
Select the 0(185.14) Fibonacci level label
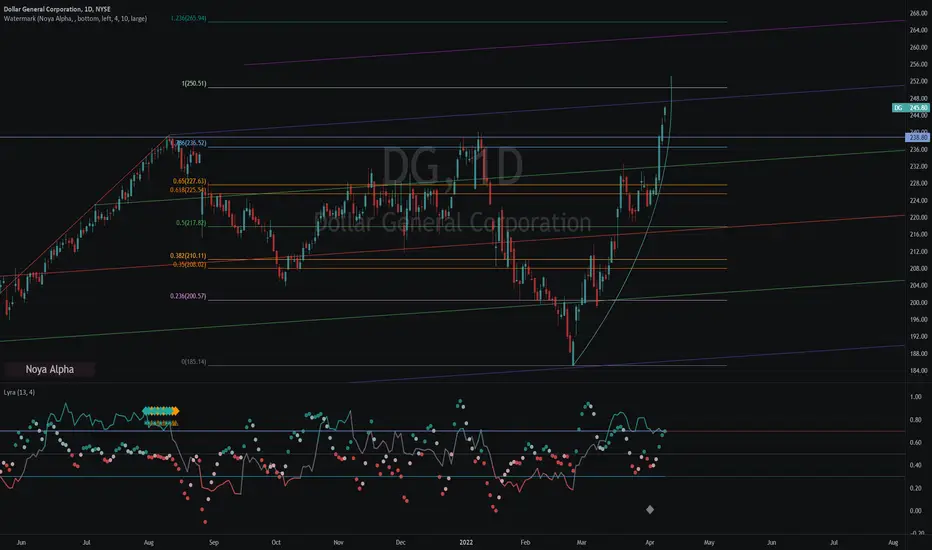194,362
